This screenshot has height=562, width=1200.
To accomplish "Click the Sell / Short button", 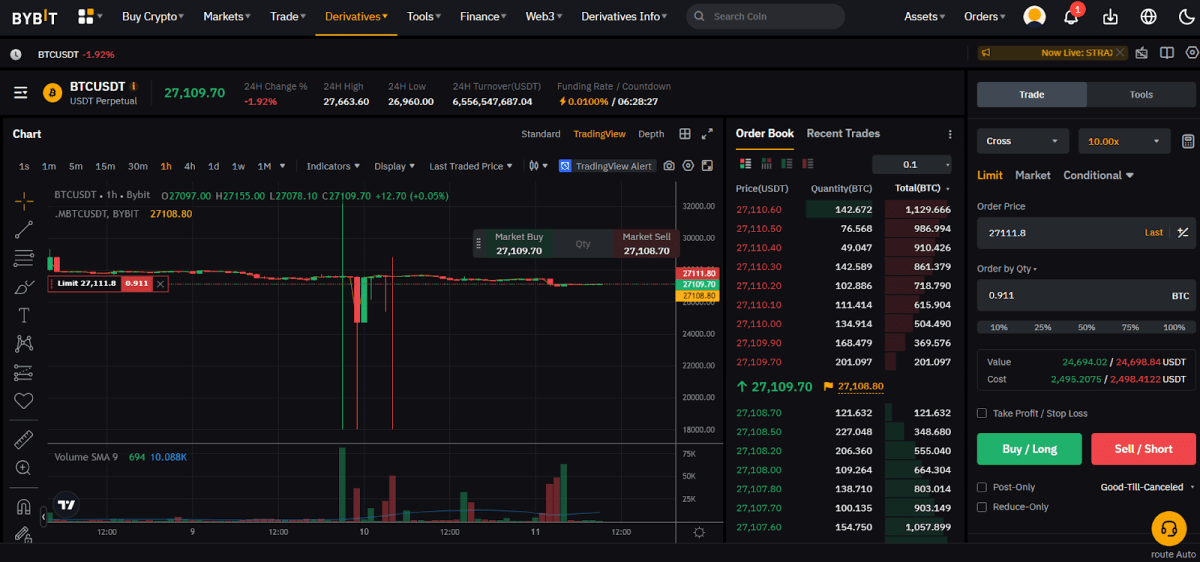I will [1144, 449].
